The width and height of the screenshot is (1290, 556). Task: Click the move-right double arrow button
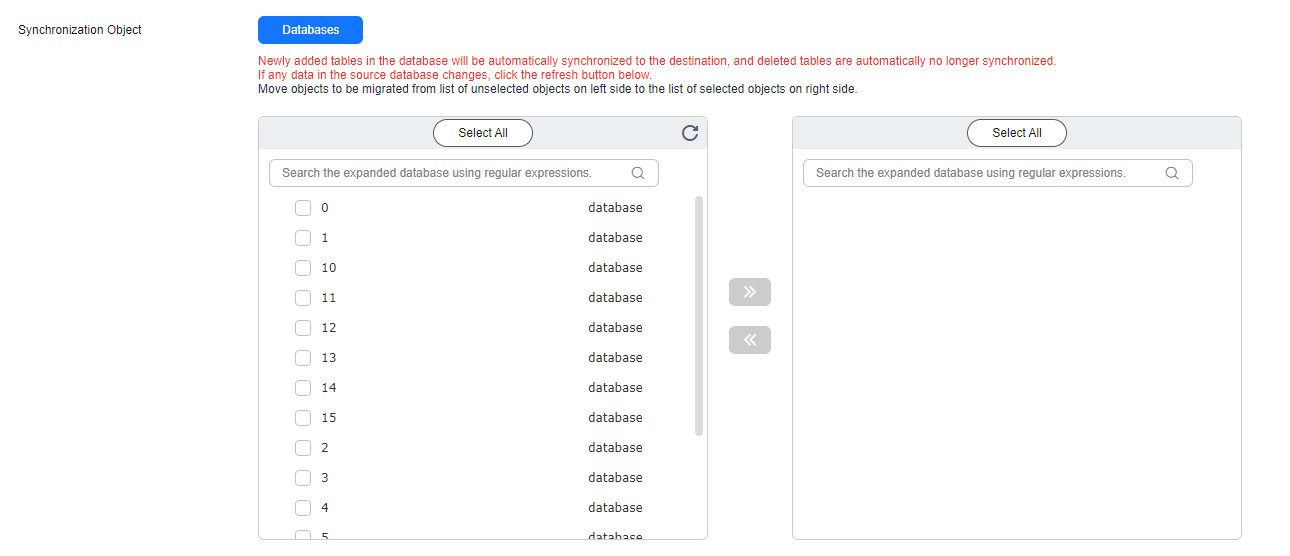(x=750, y=292)
